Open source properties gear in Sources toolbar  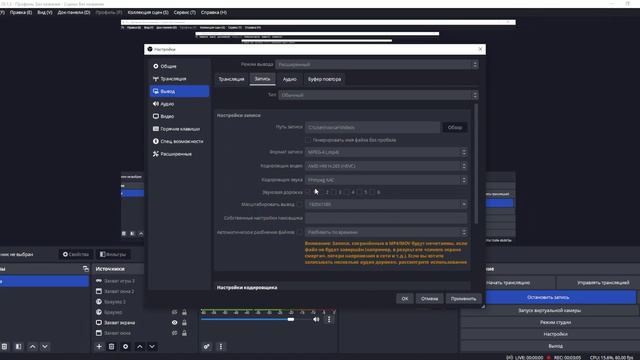point(125,347)
